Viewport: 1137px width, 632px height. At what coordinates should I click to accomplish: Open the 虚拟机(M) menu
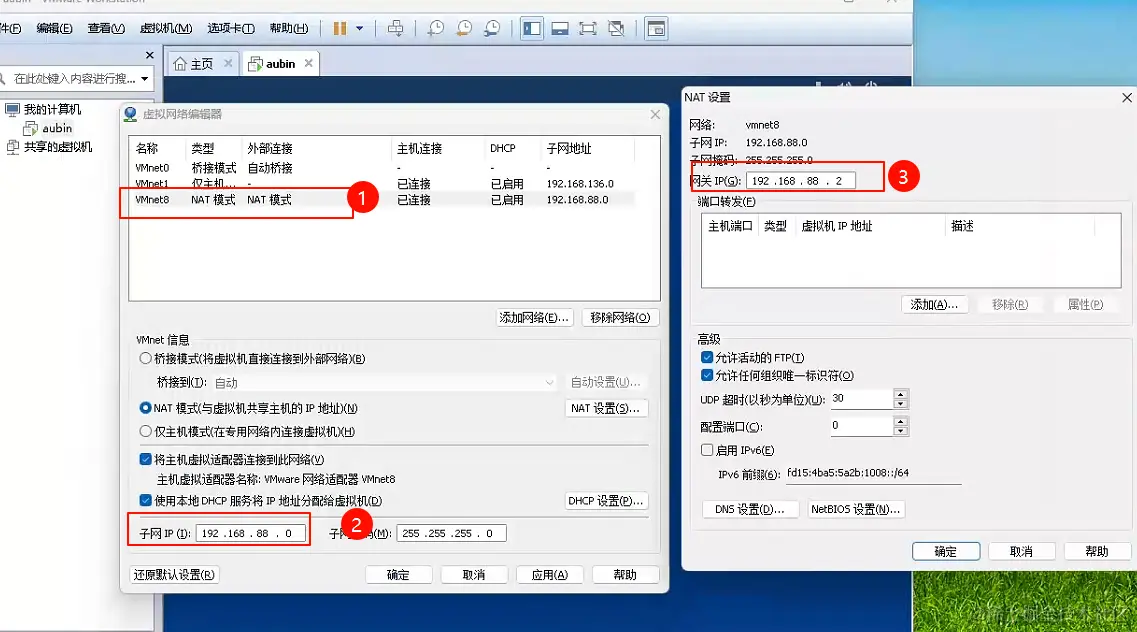[x=166, y=28]
